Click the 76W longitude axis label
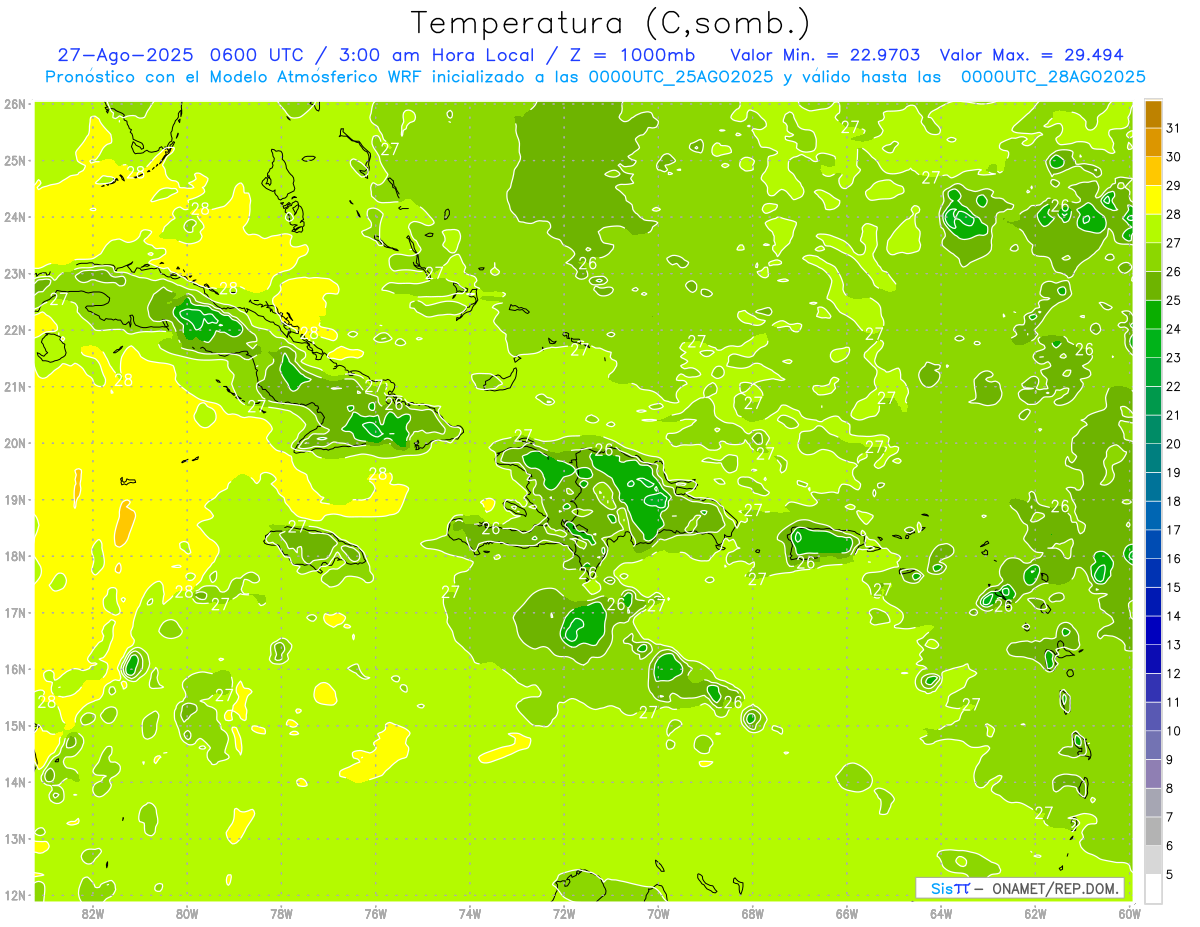Image resolution: width=1200 pixels, height=927 pixels. pyautogui.click(x=376, y=913)
